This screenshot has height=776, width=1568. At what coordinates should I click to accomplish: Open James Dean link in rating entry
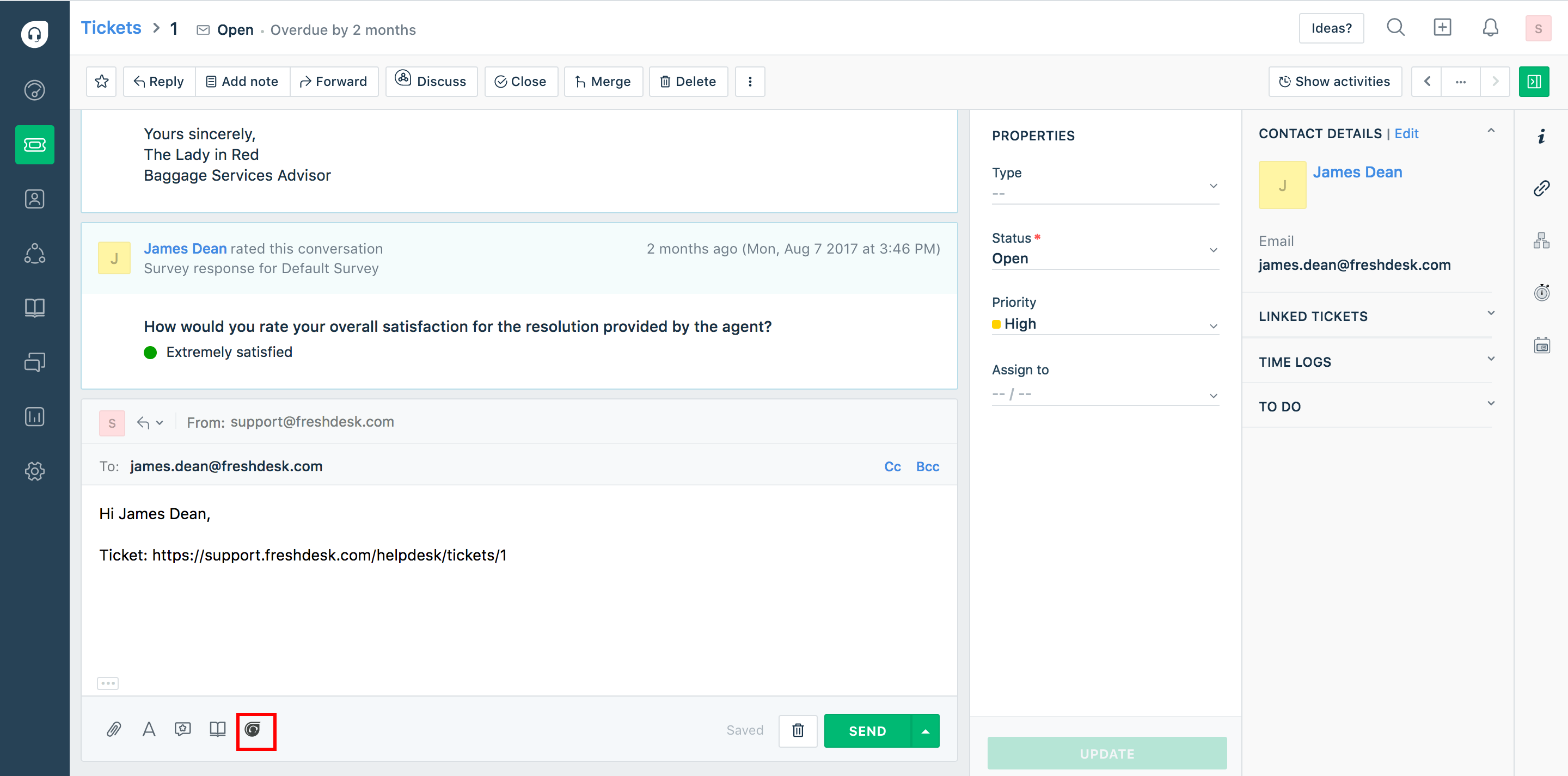pyautogui.click(x=185, y=248)
